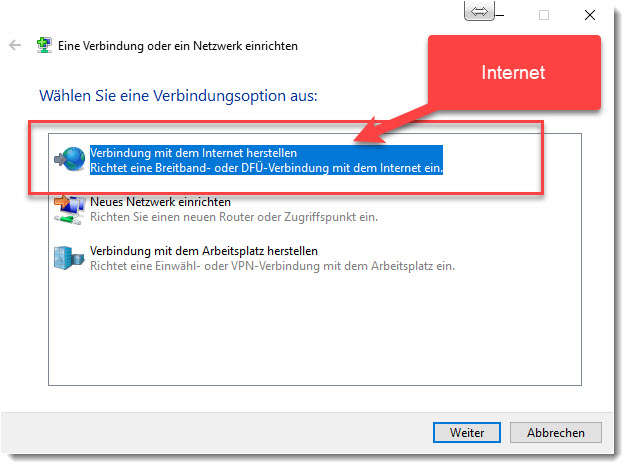
Task: Click the heading 'Wählen Sie eine Verbindungsoption aus'
Action: (x=177, y=97)
